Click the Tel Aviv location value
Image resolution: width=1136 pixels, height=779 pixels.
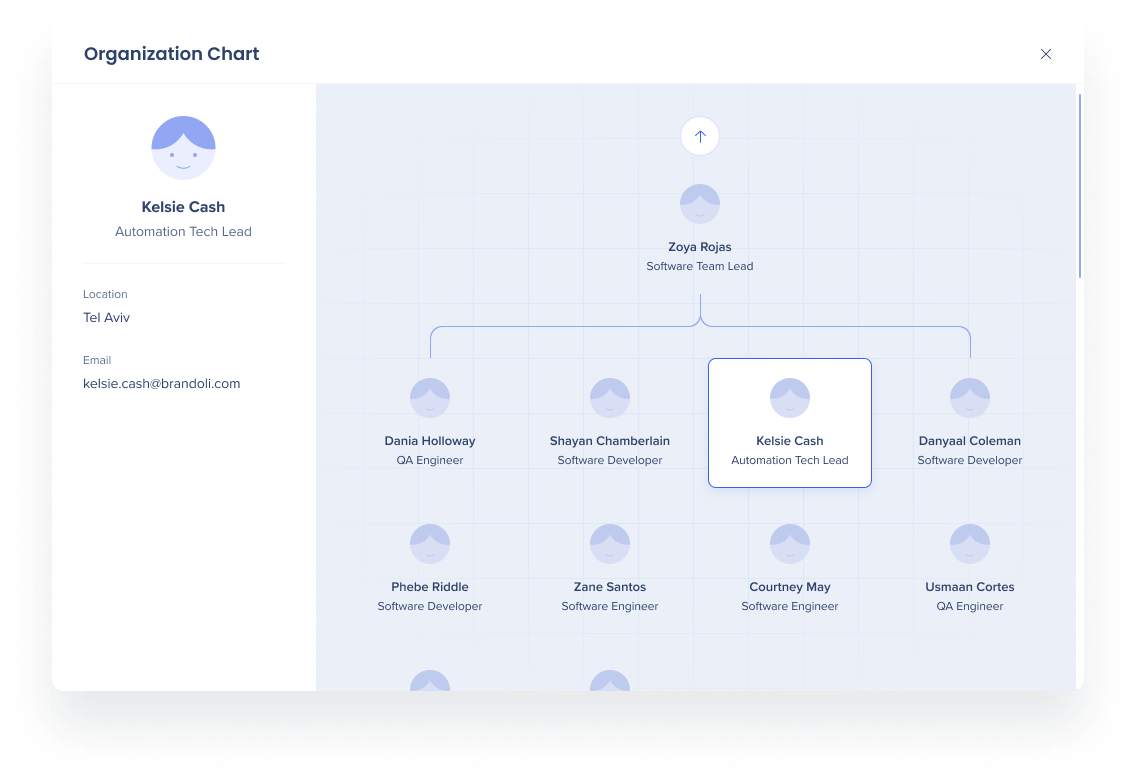(x=106, y=317)
